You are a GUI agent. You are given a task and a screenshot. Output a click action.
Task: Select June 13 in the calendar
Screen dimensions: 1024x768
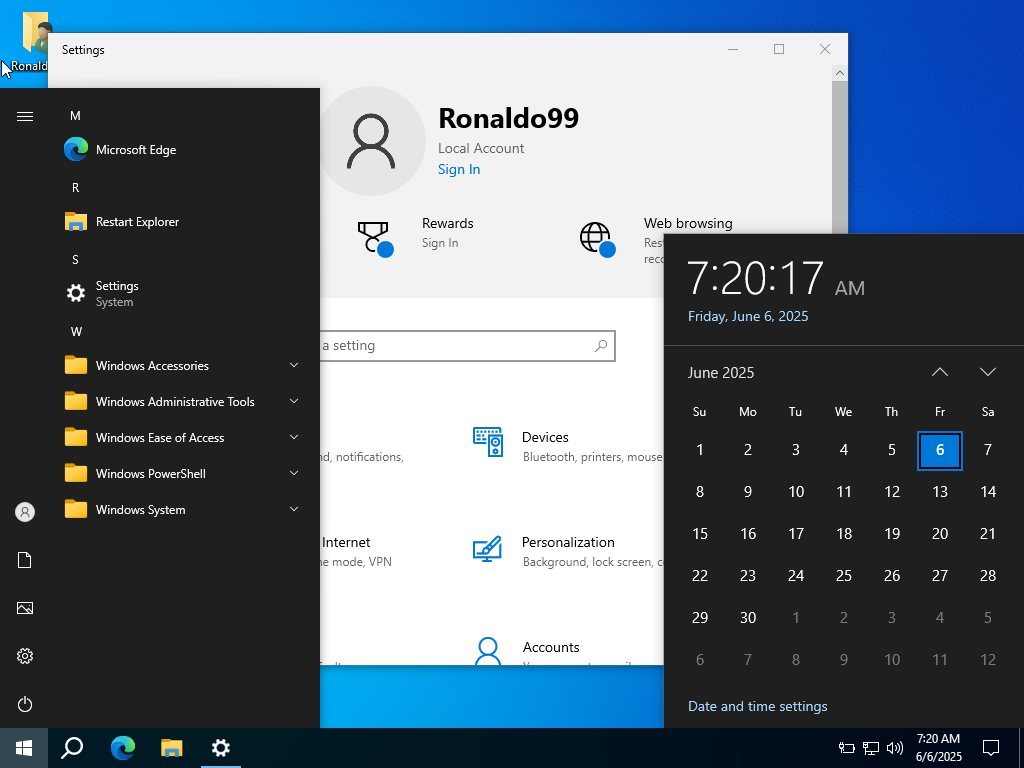click(x=940, y=492)
